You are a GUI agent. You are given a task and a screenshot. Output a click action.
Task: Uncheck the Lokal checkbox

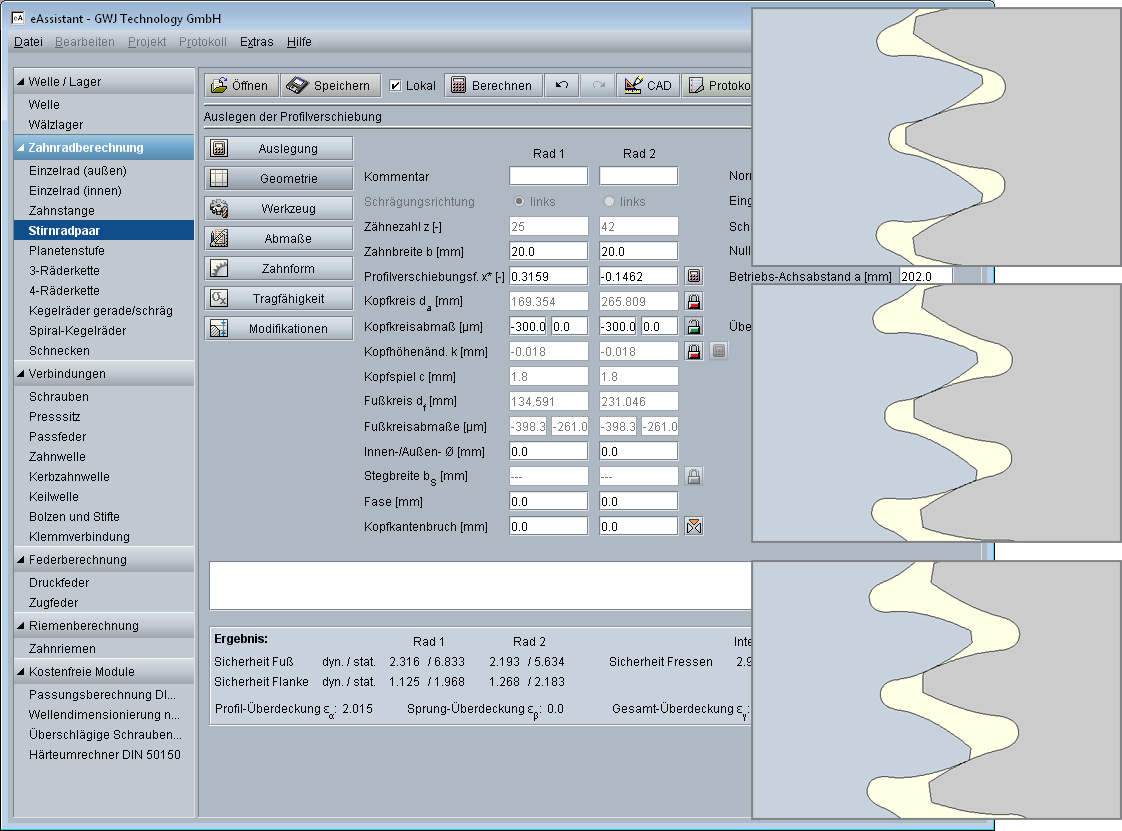point(396,86)
